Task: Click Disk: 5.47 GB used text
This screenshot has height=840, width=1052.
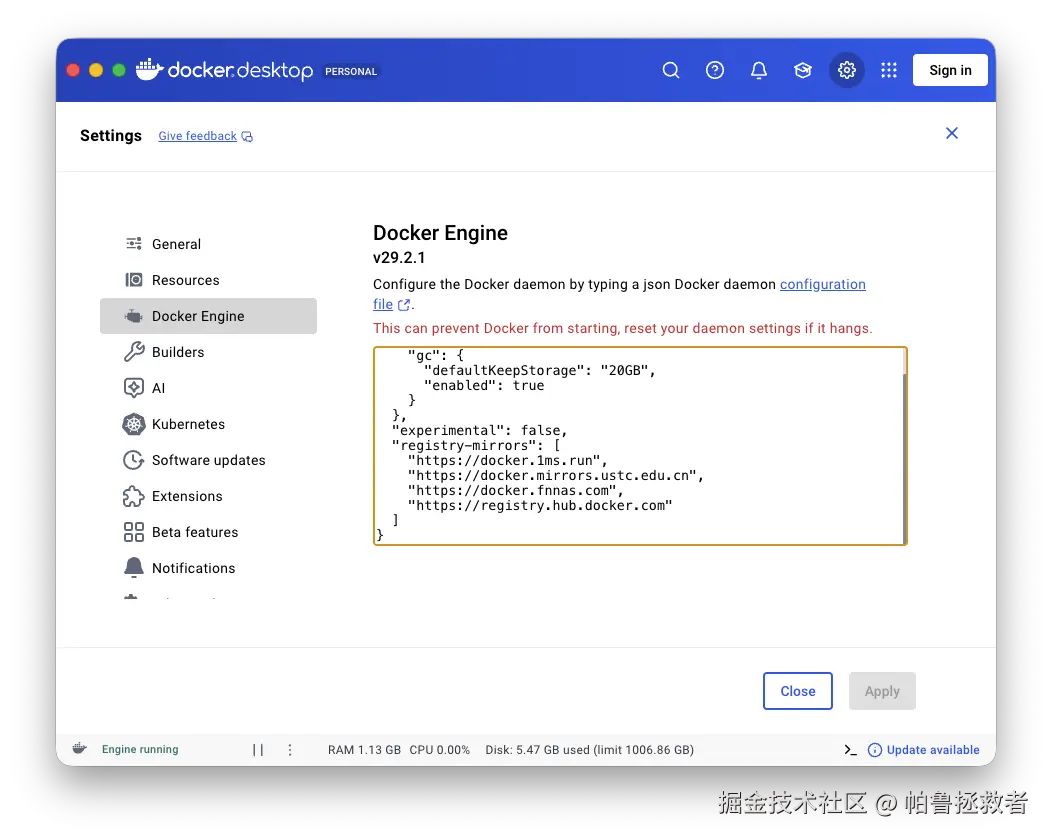Action: 537,750
